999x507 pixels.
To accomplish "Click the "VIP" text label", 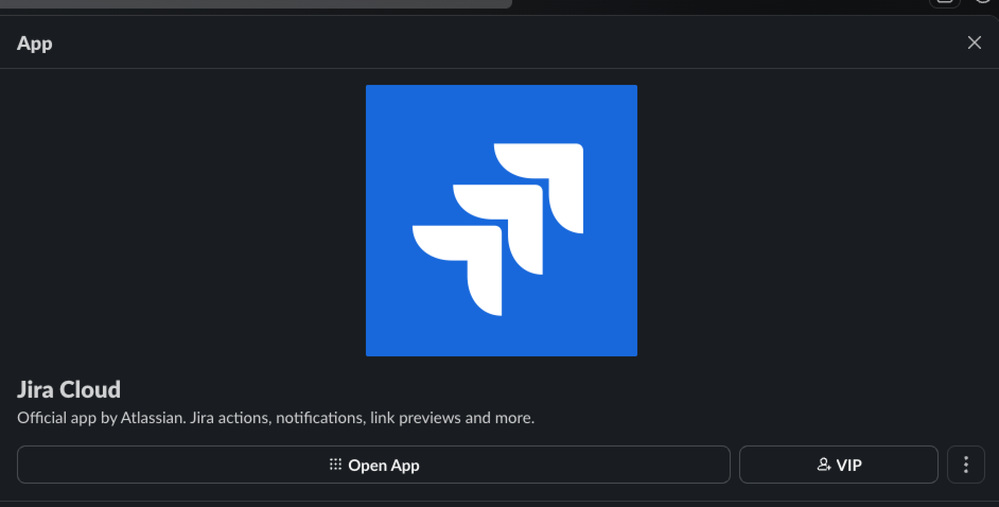I will pos(849,465).
